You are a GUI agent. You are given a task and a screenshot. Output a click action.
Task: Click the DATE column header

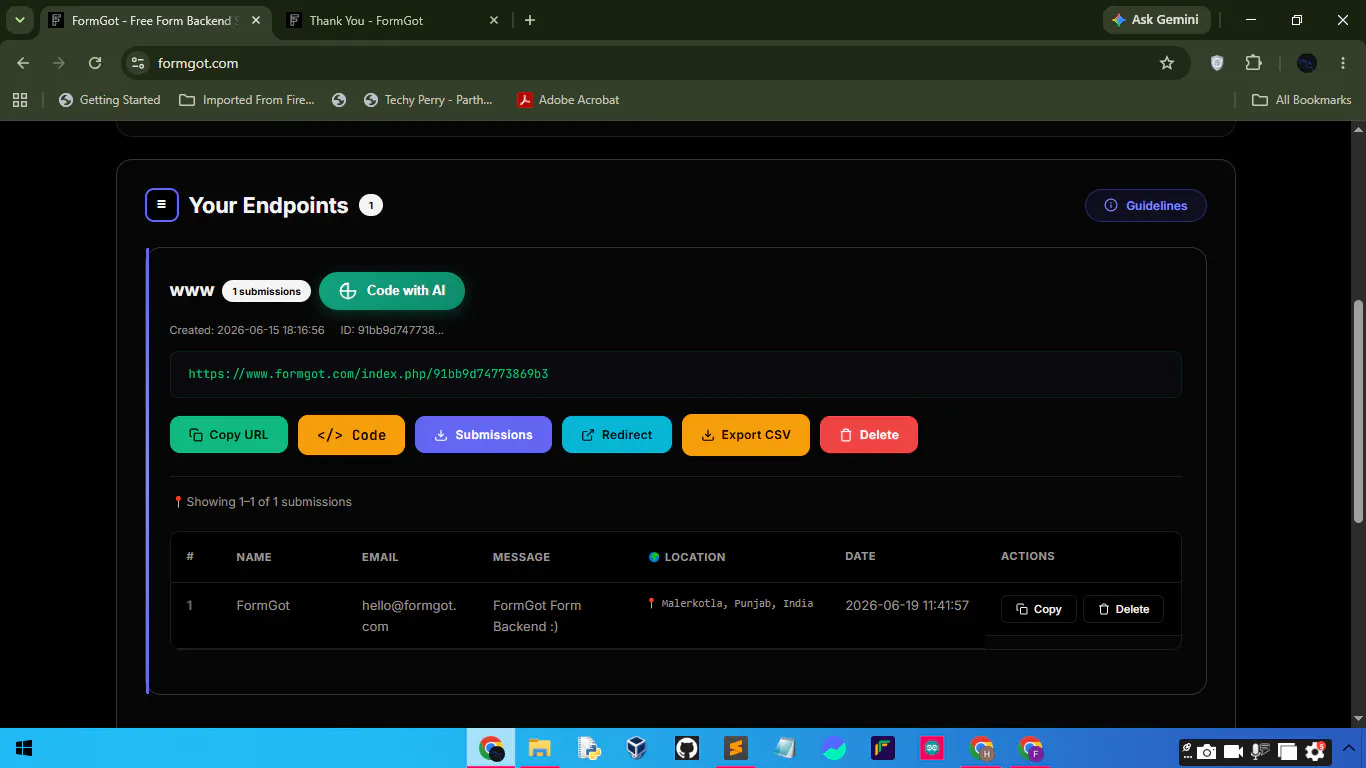[860, 556]
